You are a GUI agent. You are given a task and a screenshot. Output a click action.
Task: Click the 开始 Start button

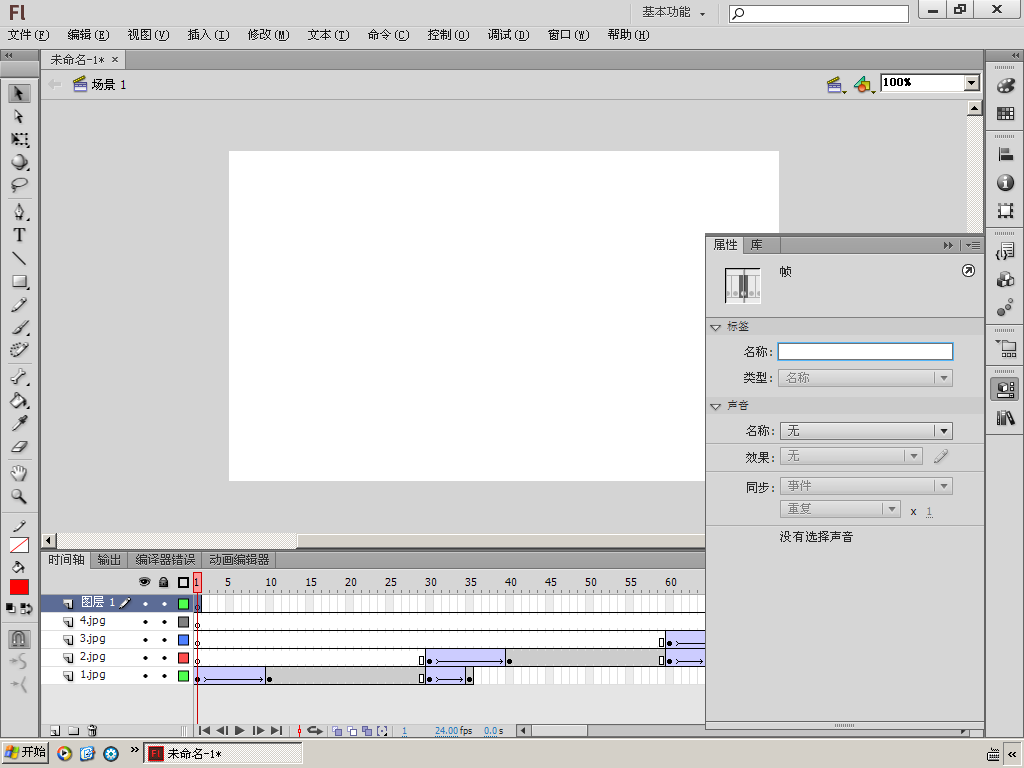tap(26, 752)
